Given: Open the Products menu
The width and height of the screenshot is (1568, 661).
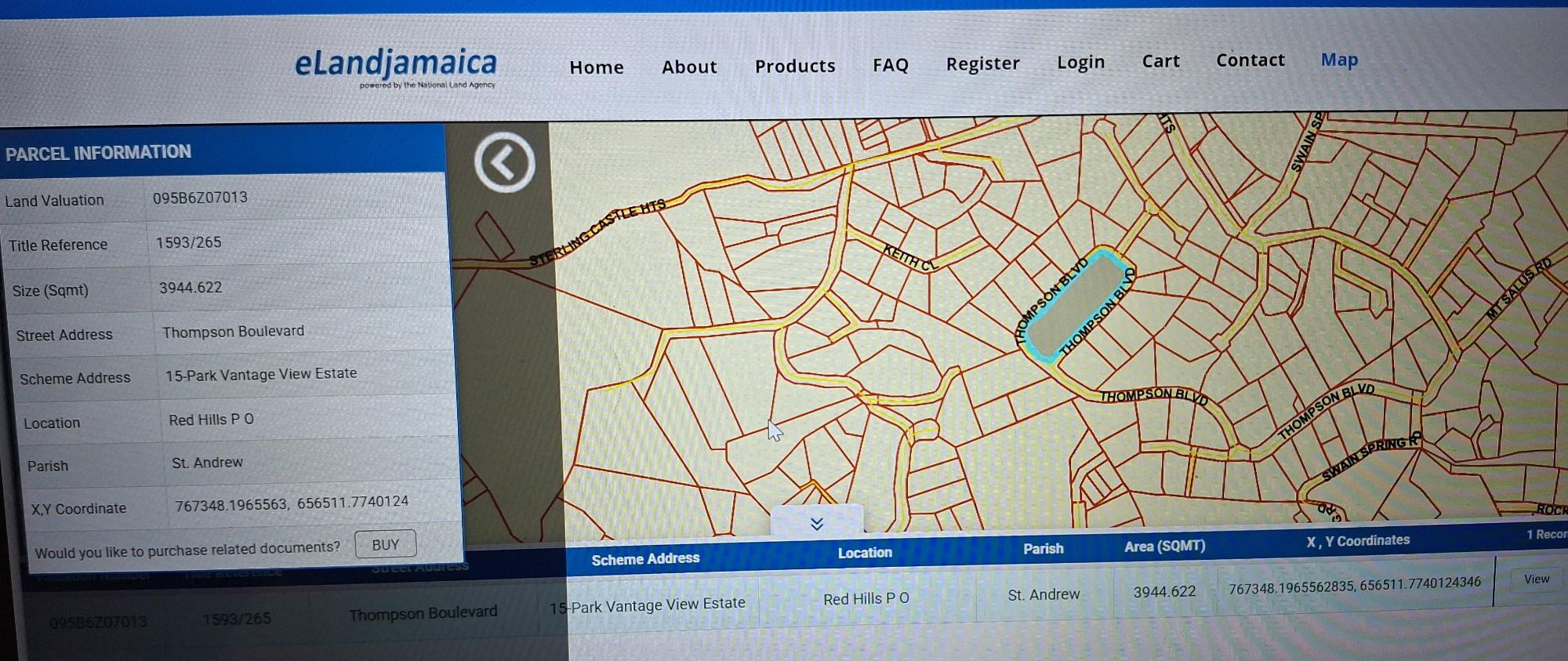Looking at the screenshot, I should tap(795, 66).
